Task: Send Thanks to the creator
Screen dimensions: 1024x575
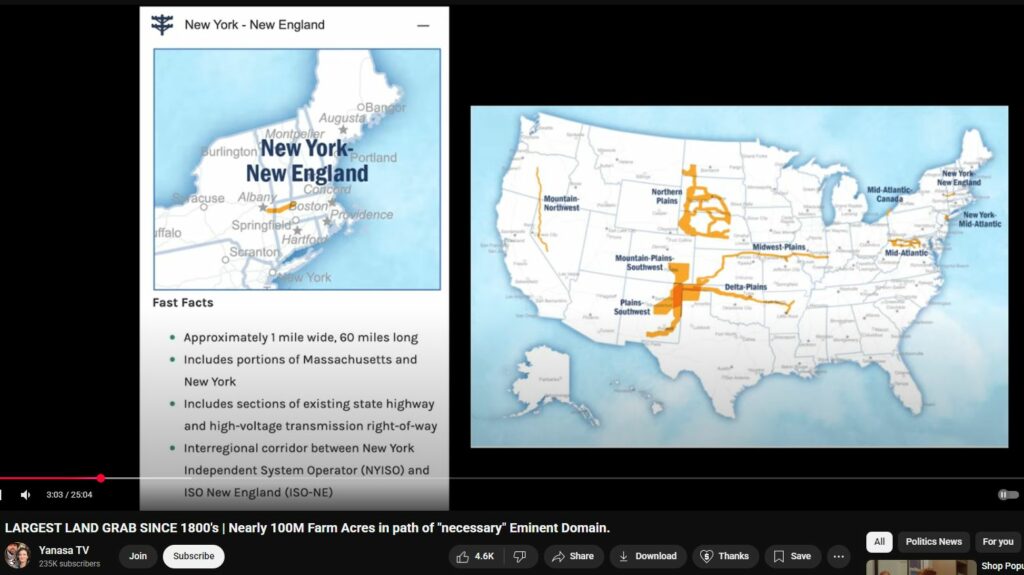Action: pyautogui.click(x=725, y=556)
